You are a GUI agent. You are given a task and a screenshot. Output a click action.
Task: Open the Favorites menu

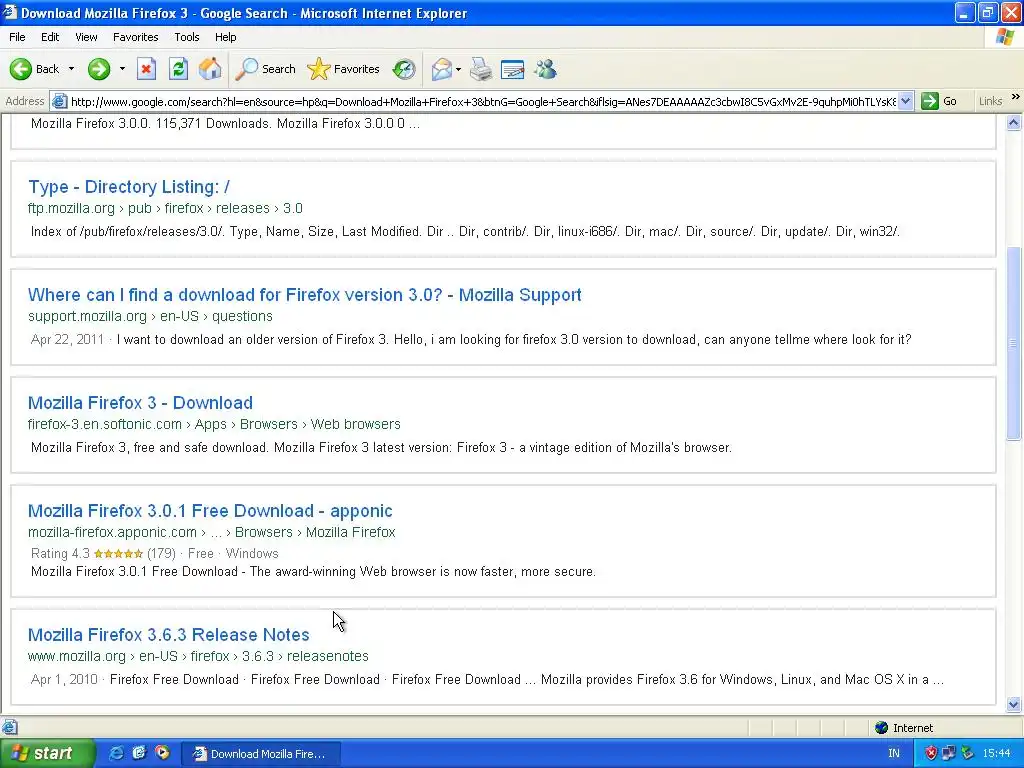135,37
